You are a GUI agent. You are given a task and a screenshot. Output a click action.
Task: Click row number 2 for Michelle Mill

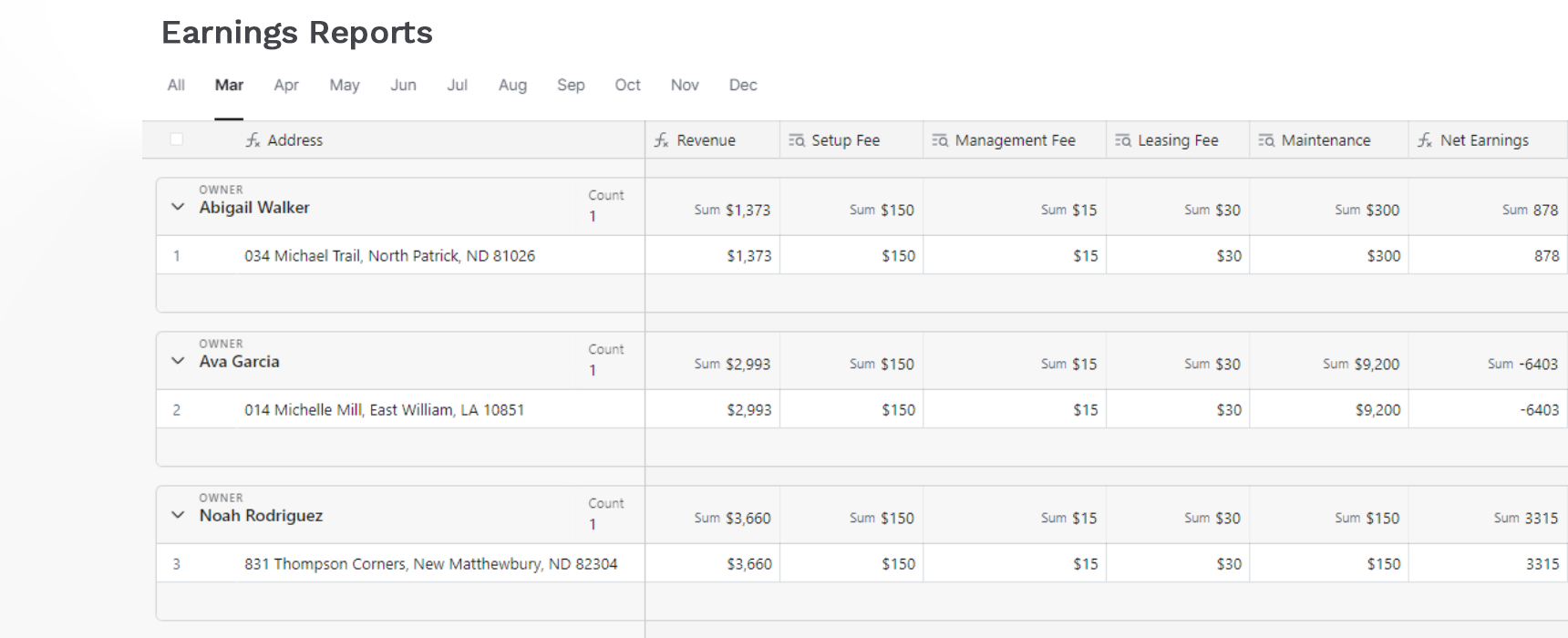[x=177, y=410]
